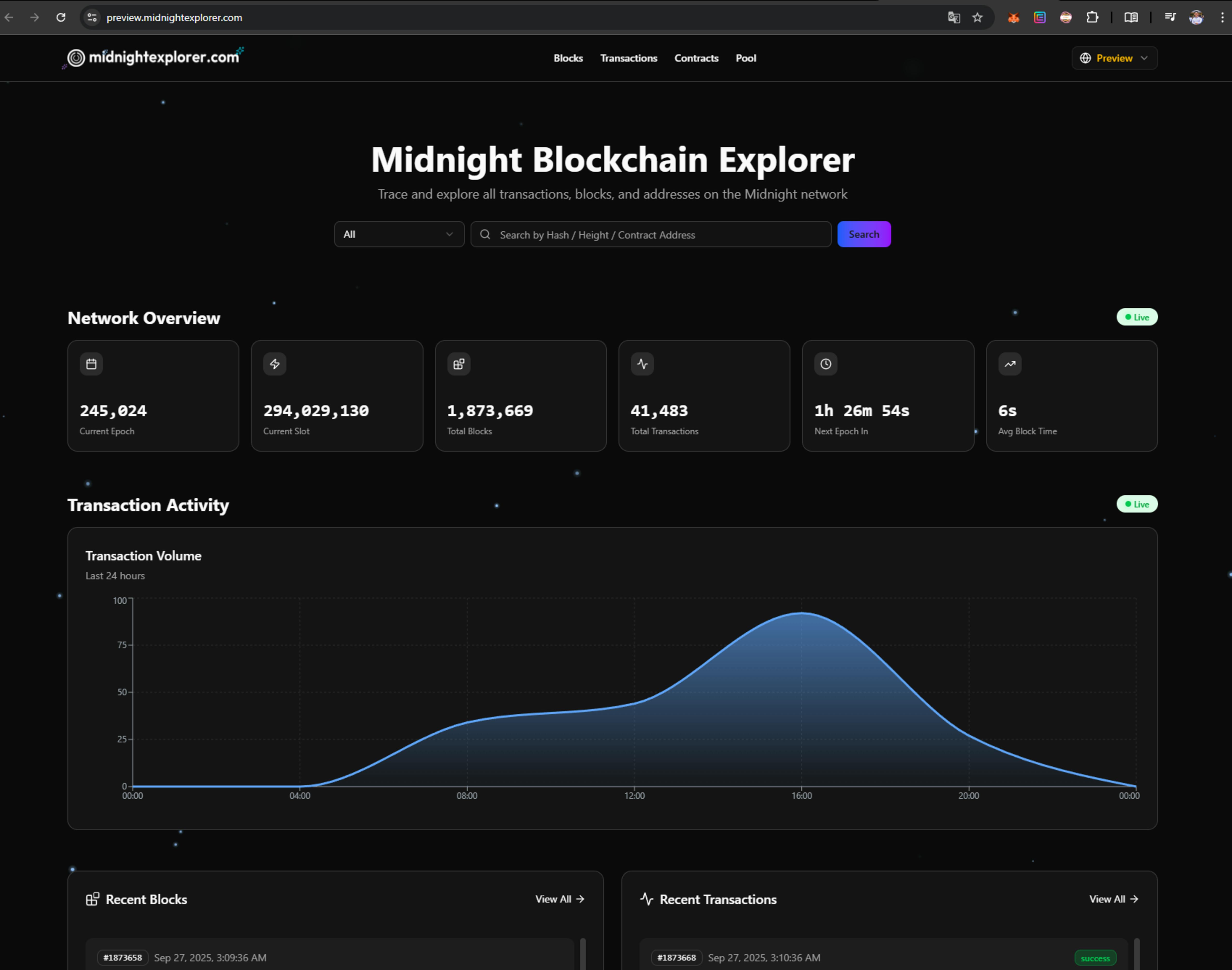Click the clock icon on Next Epoch card

tap(826, 364)
